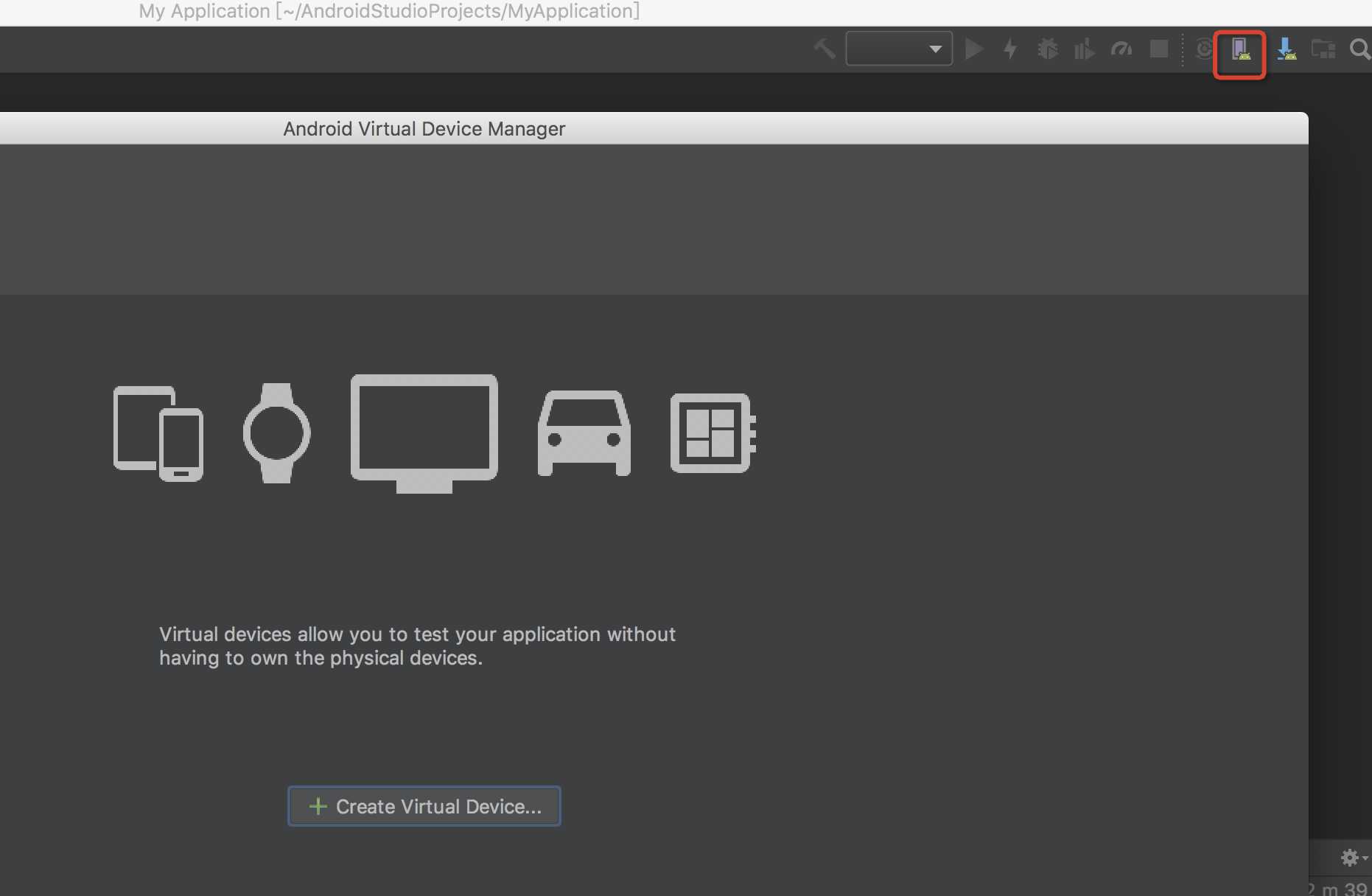Click the Make Project hammer icon

point(825,49)
